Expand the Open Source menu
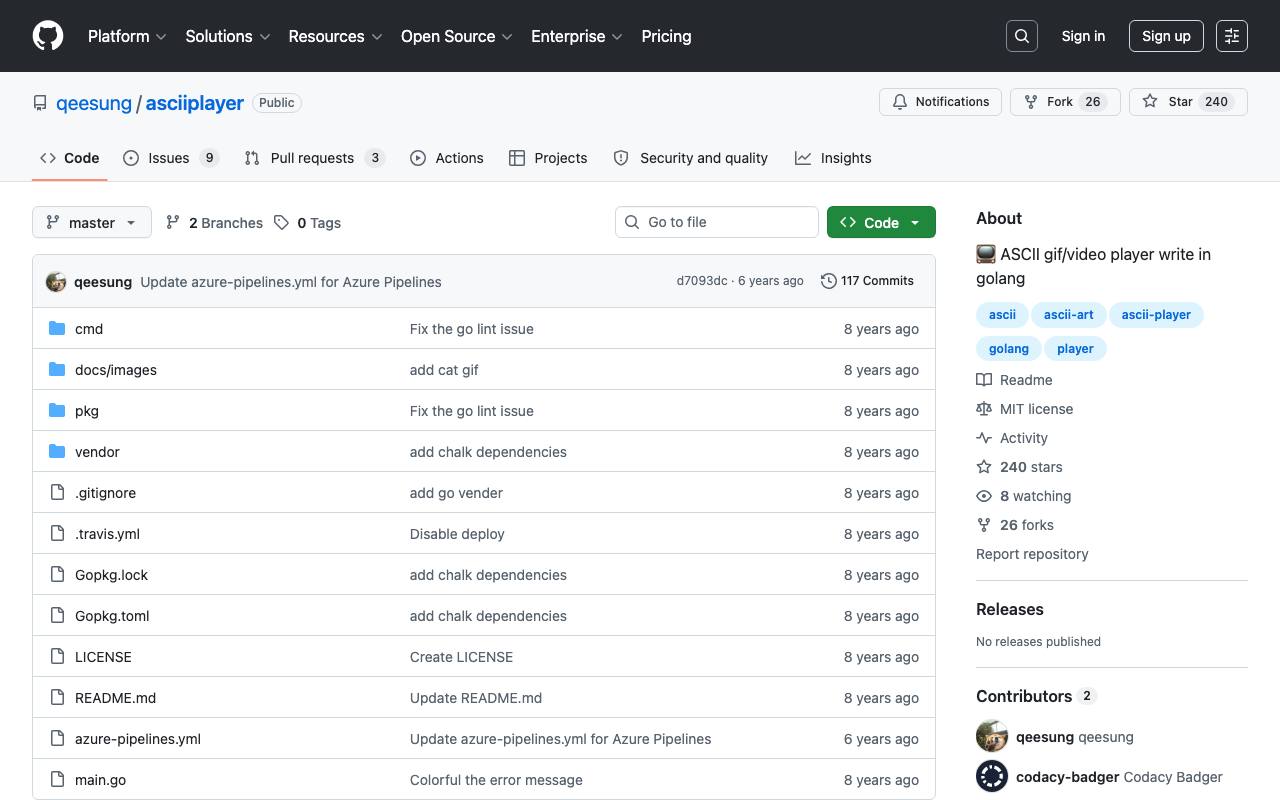Viewport: 1280px width, 800px height. pos(457,36)
